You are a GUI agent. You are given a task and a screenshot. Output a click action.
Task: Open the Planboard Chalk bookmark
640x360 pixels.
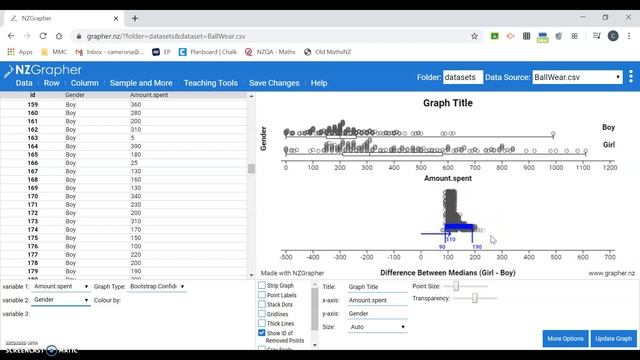(x=208, y=52)
